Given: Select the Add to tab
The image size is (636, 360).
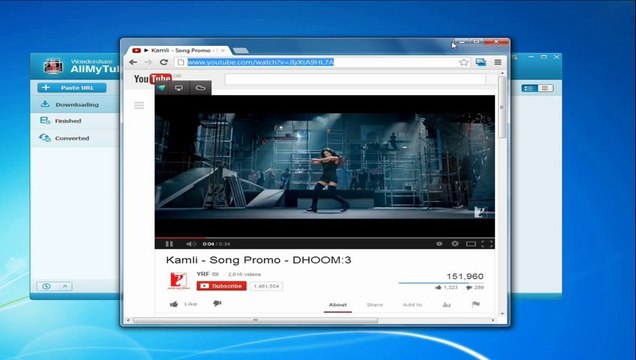Looking at the screenshot, I should tap(413, 305).
